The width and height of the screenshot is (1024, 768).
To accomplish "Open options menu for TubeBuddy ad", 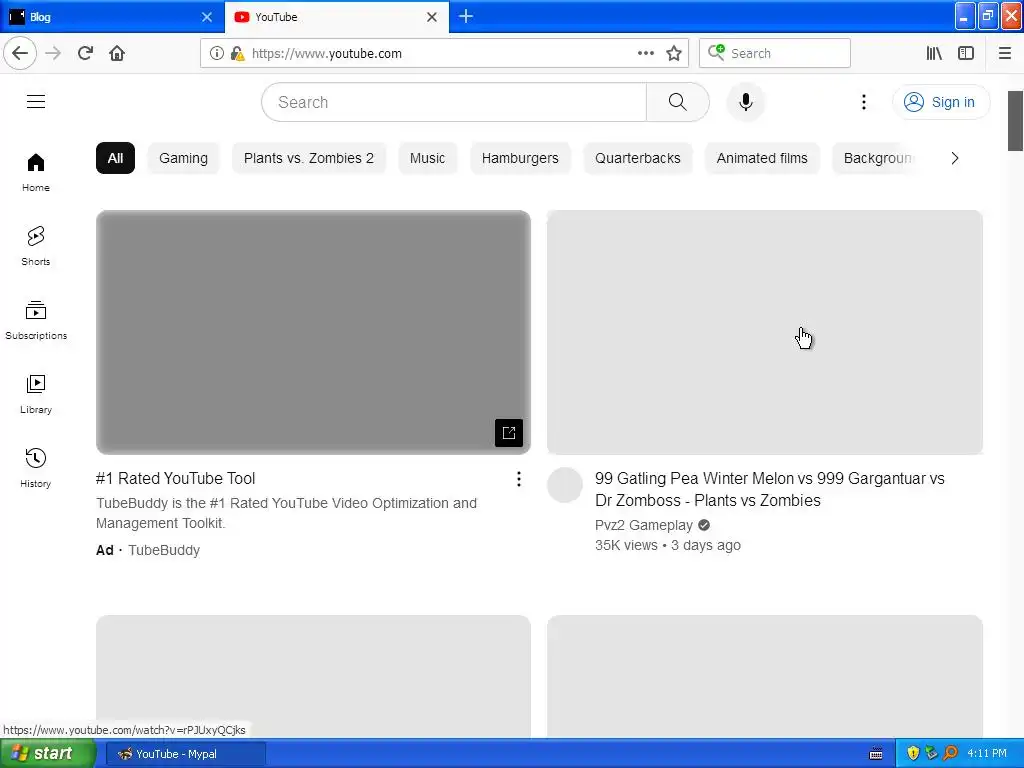I will (x=519, y=479).
